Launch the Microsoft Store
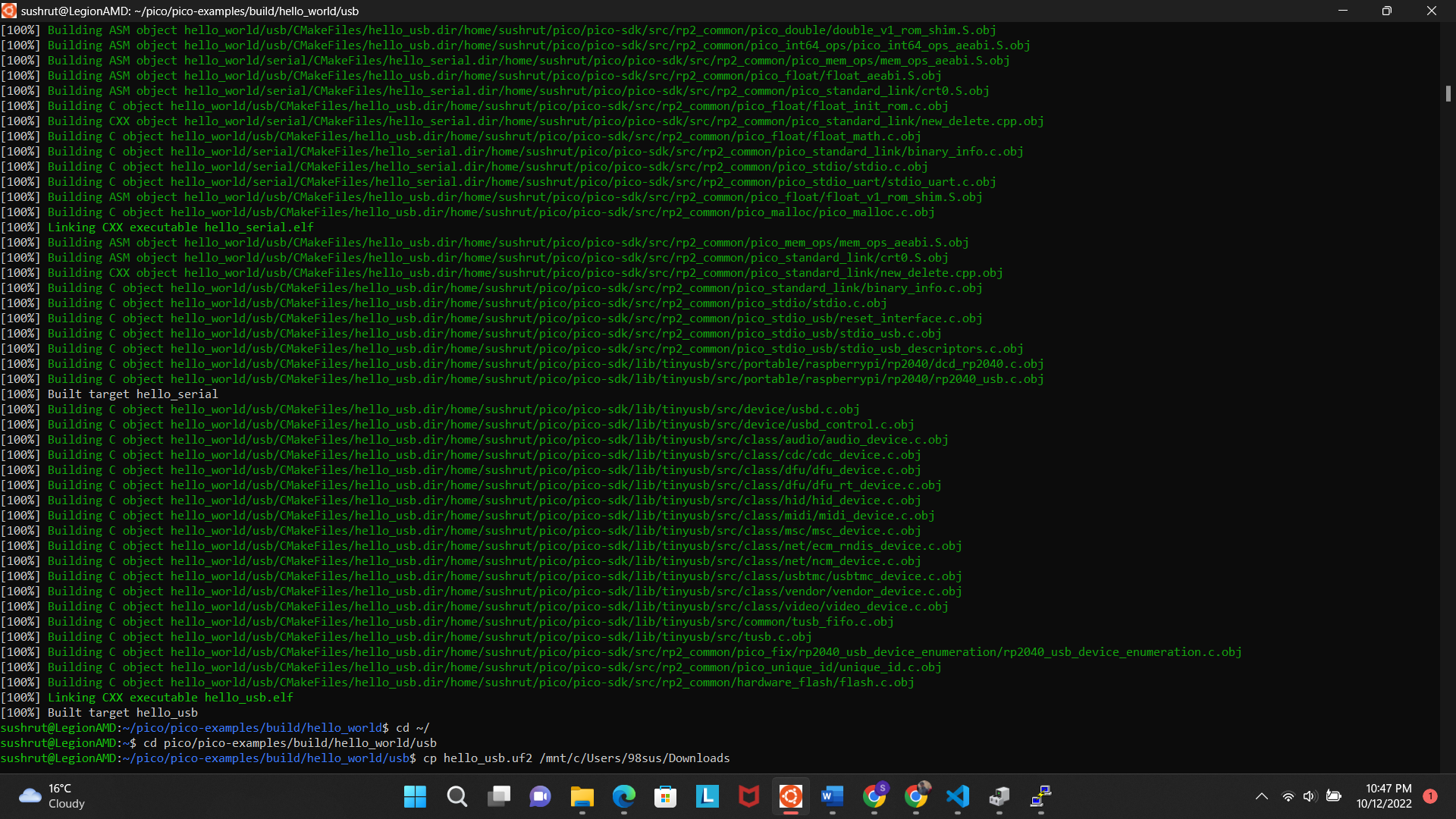Image resolution: width=1456 pixels, height=819 pixels. [x=665, y=797]
